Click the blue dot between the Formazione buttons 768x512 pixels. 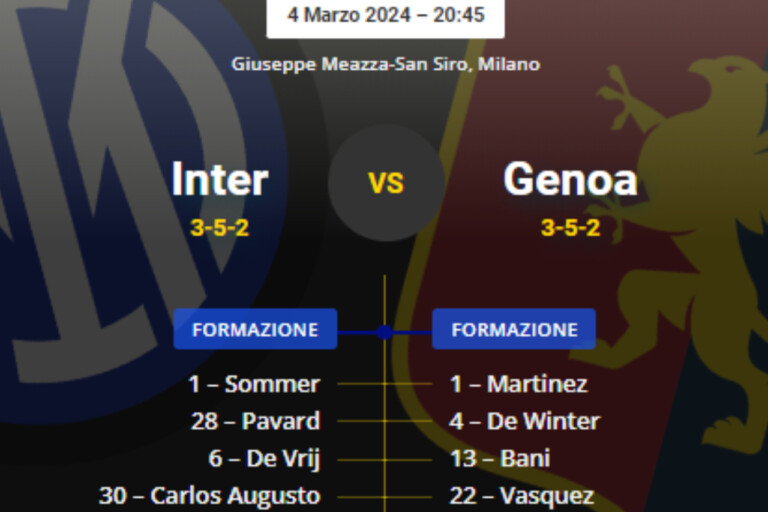click(385, 331)
